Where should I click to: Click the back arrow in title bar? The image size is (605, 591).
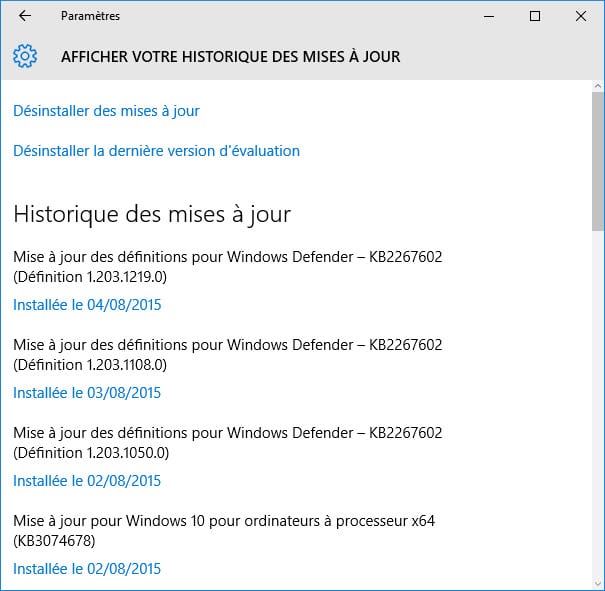[x=25, y=16]
